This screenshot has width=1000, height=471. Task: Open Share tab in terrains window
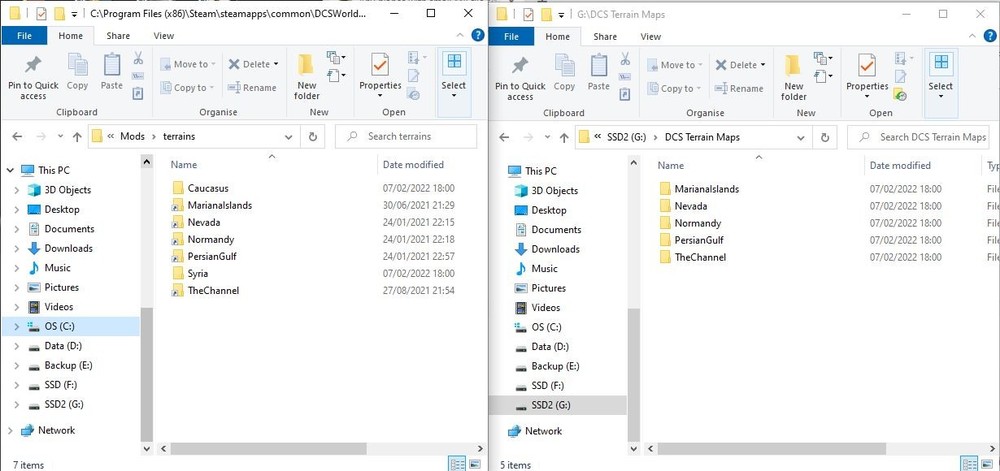[118, 36]
